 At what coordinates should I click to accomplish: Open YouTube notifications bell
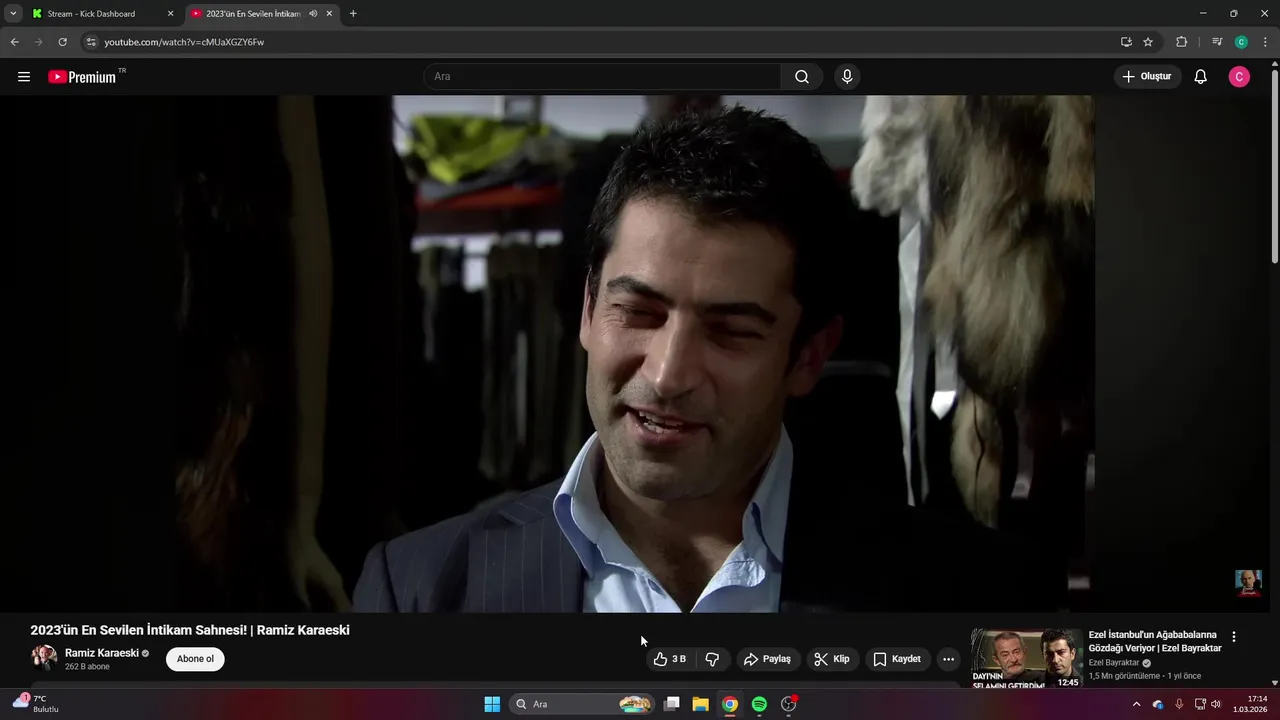(x=1201, y=77)
